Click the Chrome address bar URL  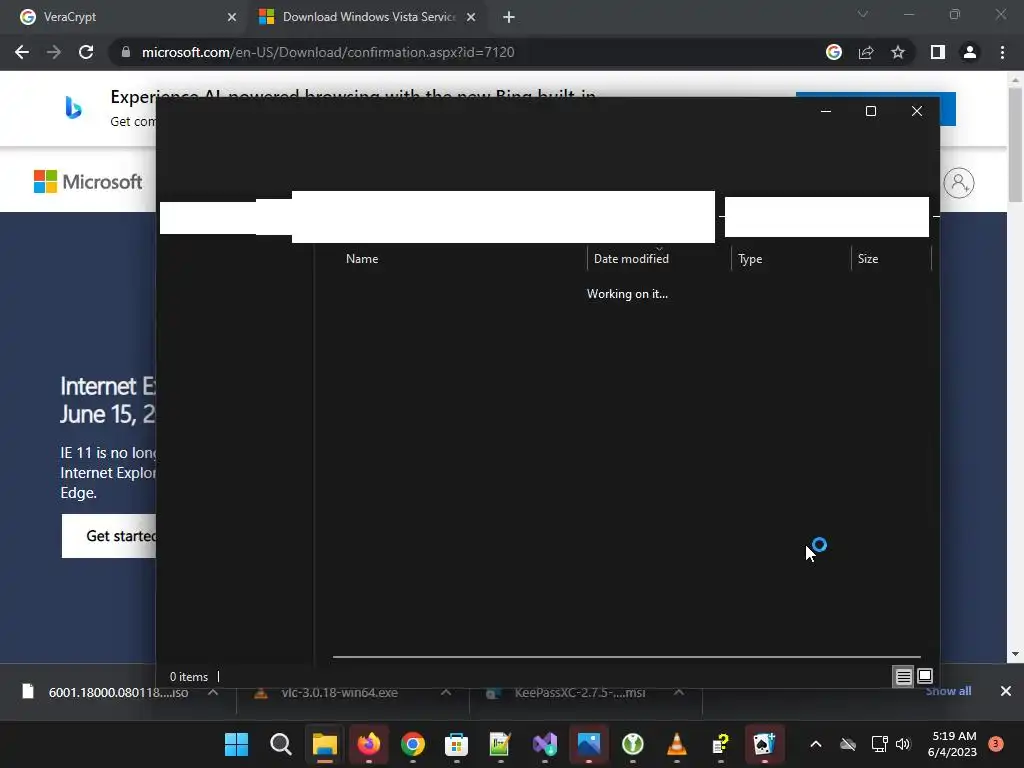pos(328,52)
